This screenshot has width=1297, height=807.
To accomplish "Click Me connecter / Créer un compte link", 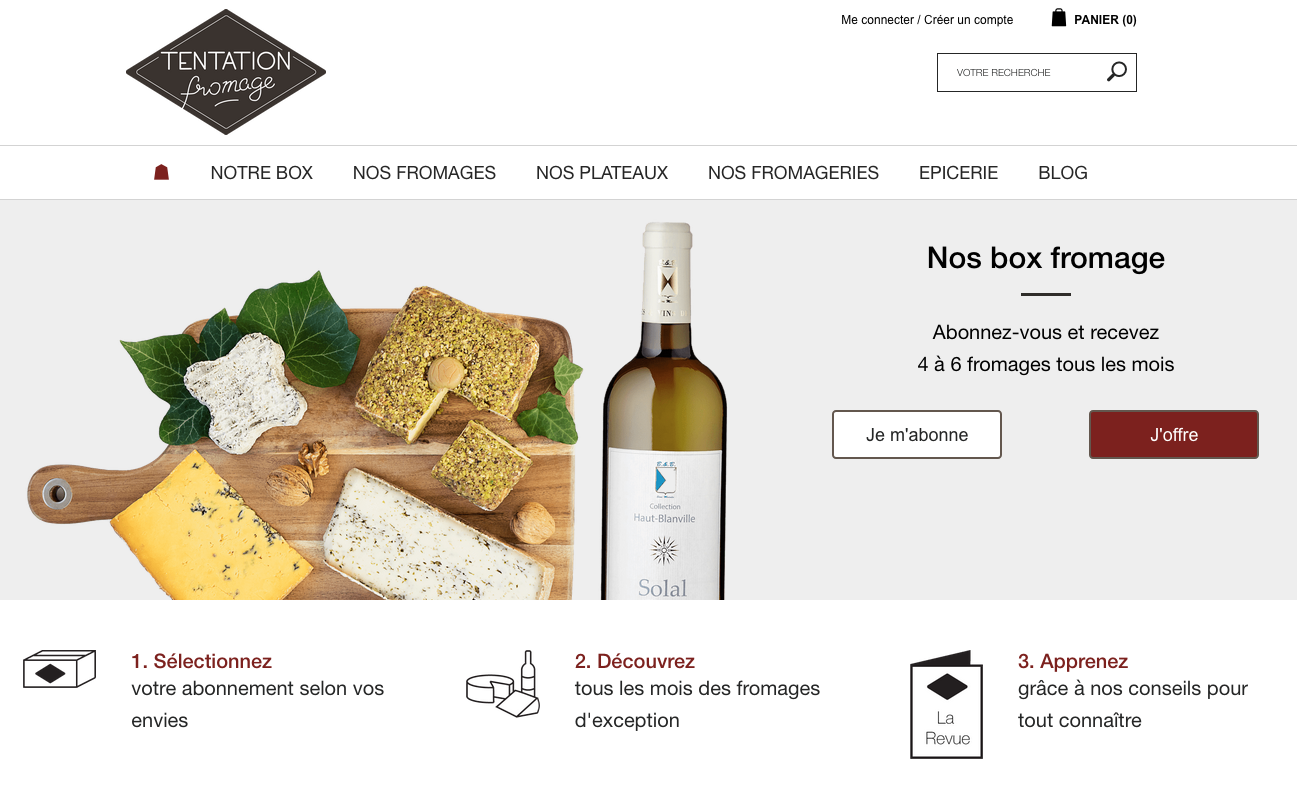I will (927, 20).
